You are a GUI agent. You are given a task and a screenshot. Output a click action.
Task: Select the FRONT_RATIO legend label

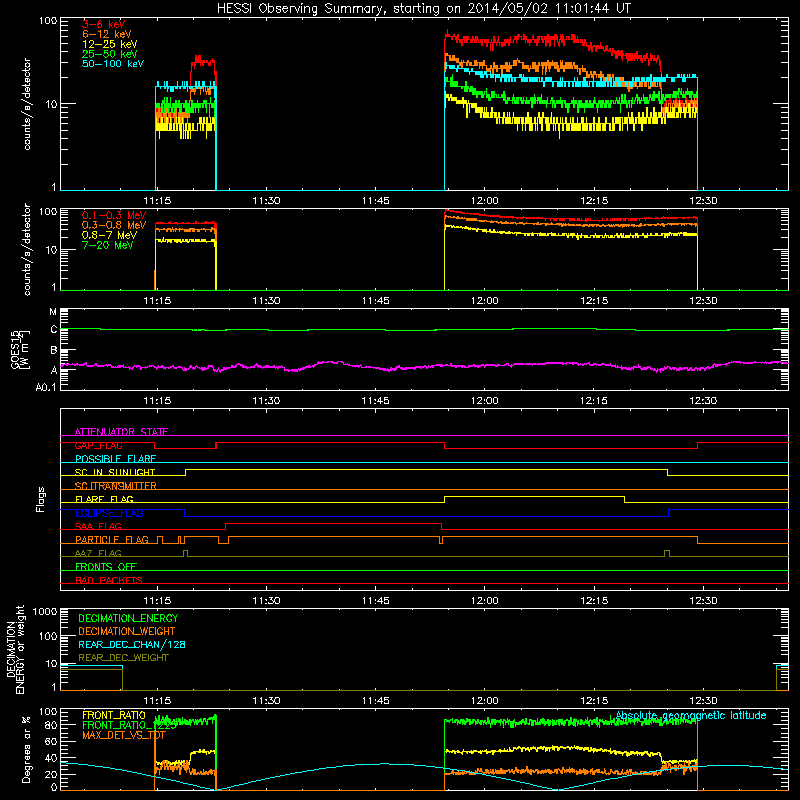coord(114,715)
